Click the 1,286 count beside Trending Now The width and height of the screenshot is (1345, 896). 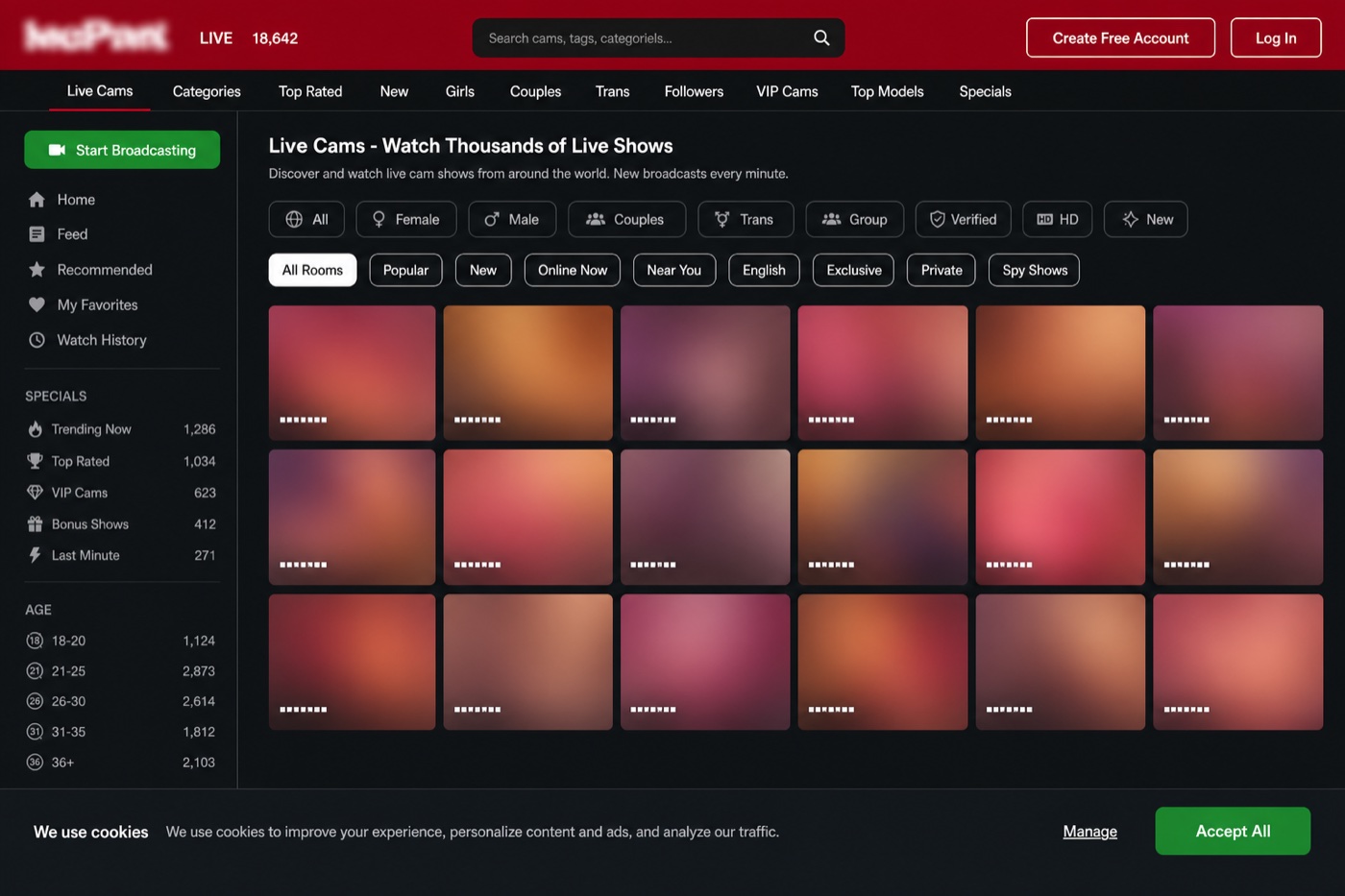pyautogui.click(x=200, y=429)
